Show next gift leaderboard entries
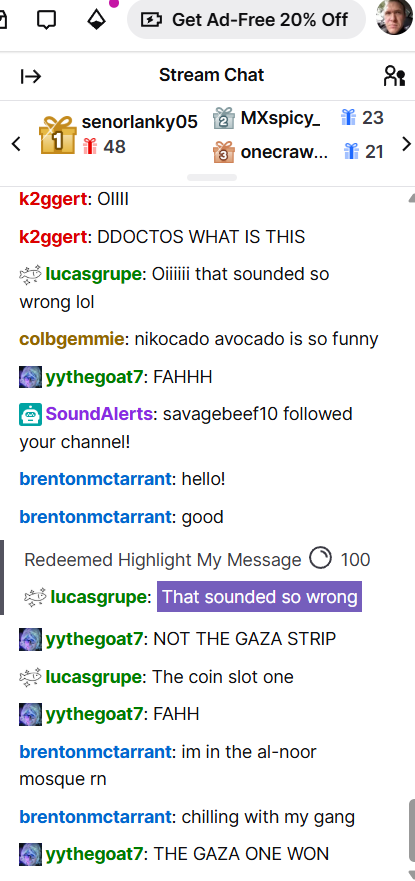Viewport: 415px width, 881px height. pyautogui.click(x=406, y=144)
